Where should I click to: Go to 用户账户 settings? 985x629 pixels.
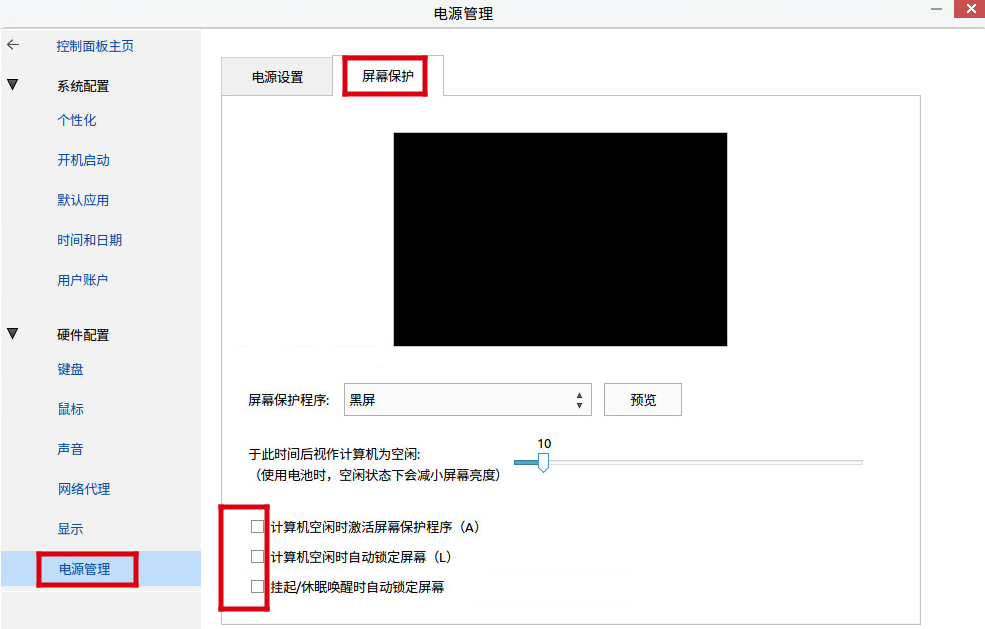(x=83, y=280)
